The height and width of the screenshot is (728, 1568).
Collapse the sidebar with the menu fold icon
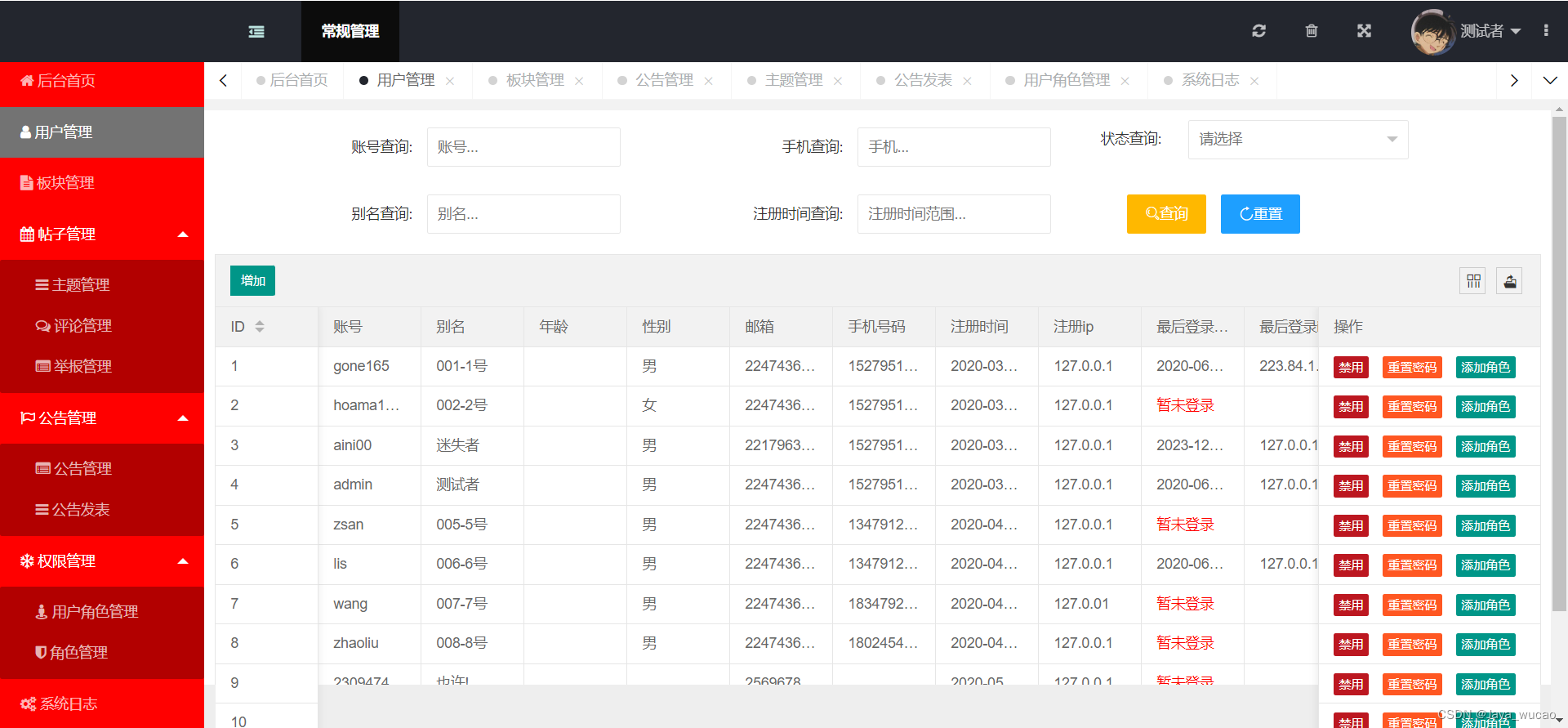pos(256,31)
